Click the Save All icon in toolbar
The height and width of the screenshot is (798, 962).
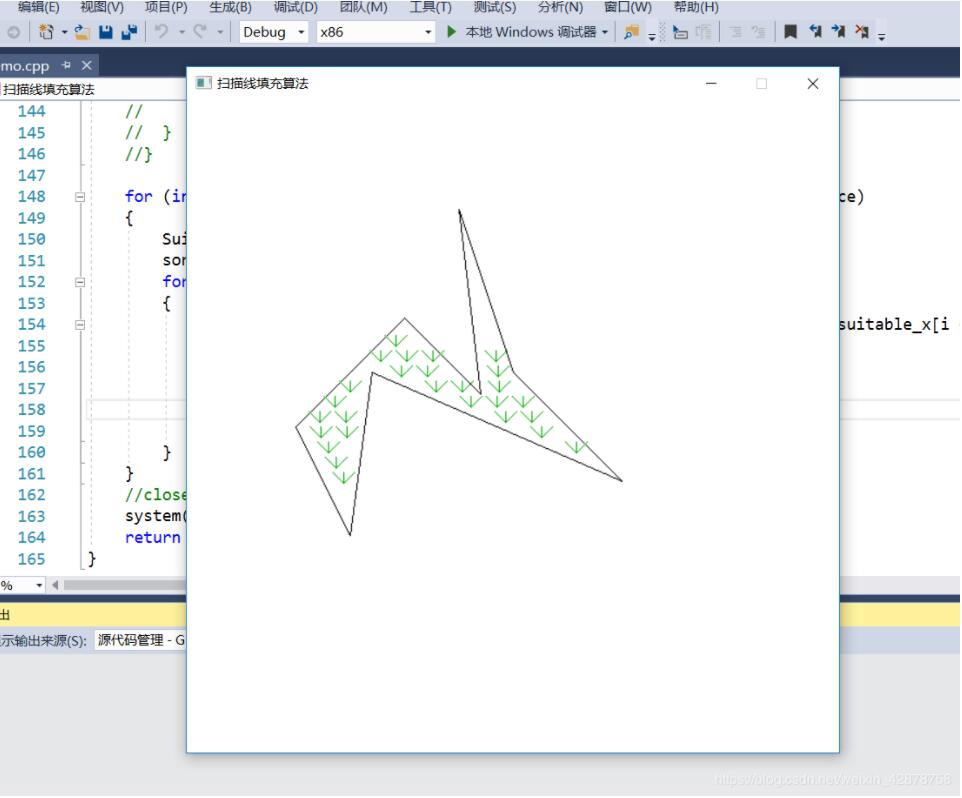tap(129, 32)
